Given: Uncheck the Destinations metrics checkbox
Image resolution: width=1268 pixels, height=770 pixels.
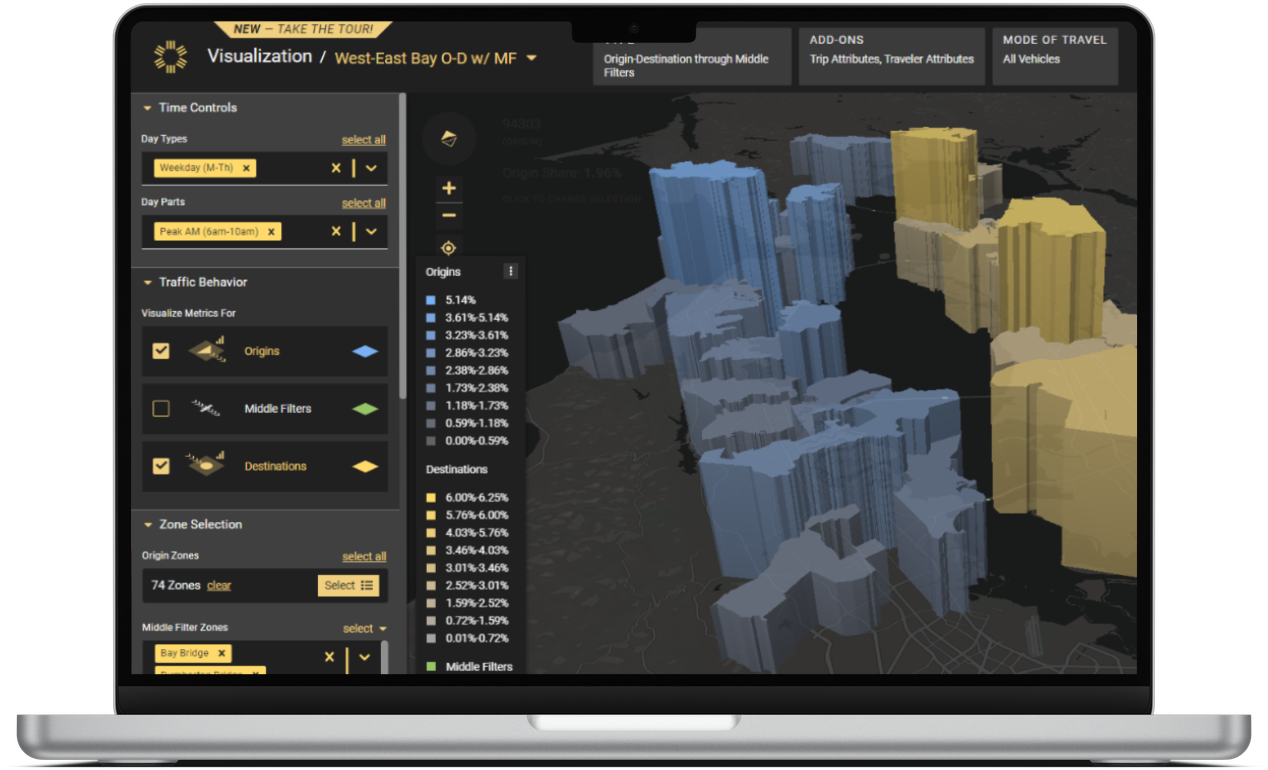Looking at the screenshot, I should (161, 466).
